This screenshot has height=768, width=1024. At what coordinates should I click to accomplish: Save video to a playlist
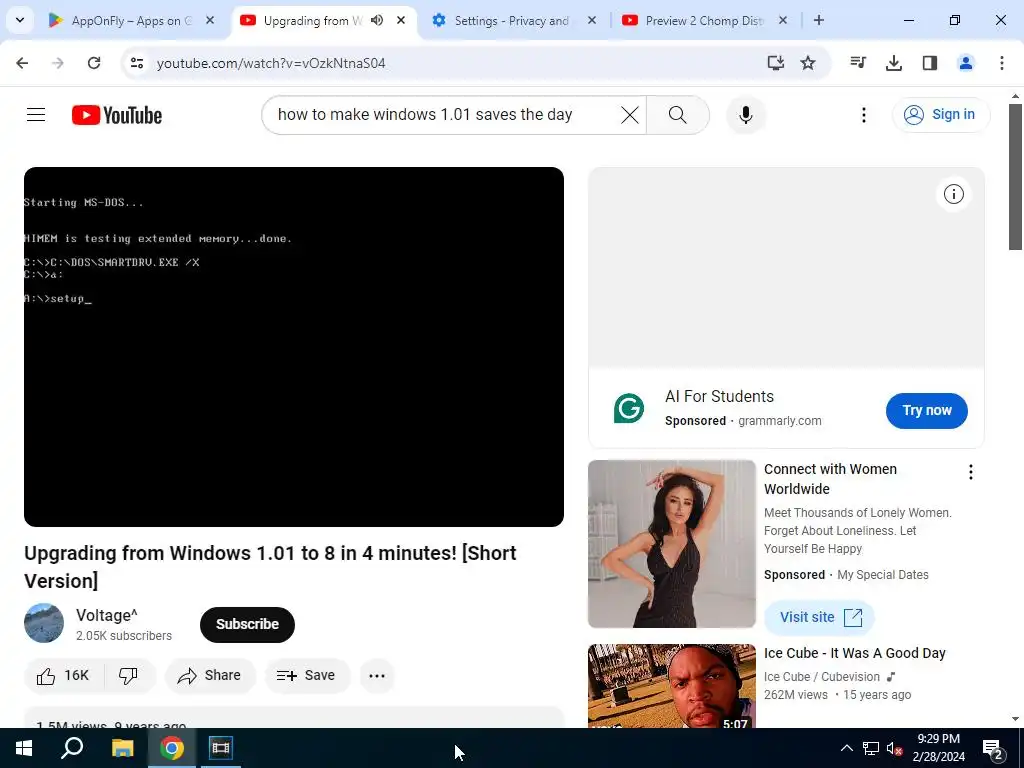[307, 675]
